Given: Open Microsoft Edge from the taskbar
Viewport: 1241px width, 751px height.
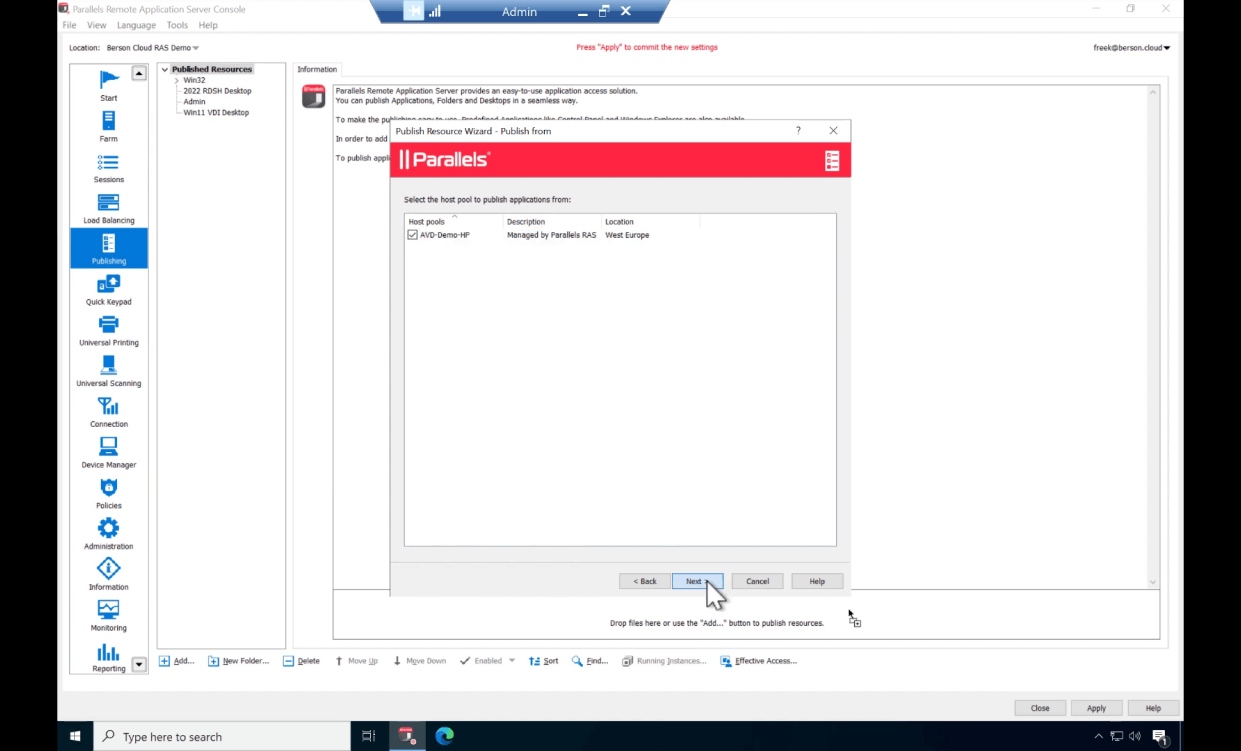Looking at the screenshot, I should coord(443,735).
